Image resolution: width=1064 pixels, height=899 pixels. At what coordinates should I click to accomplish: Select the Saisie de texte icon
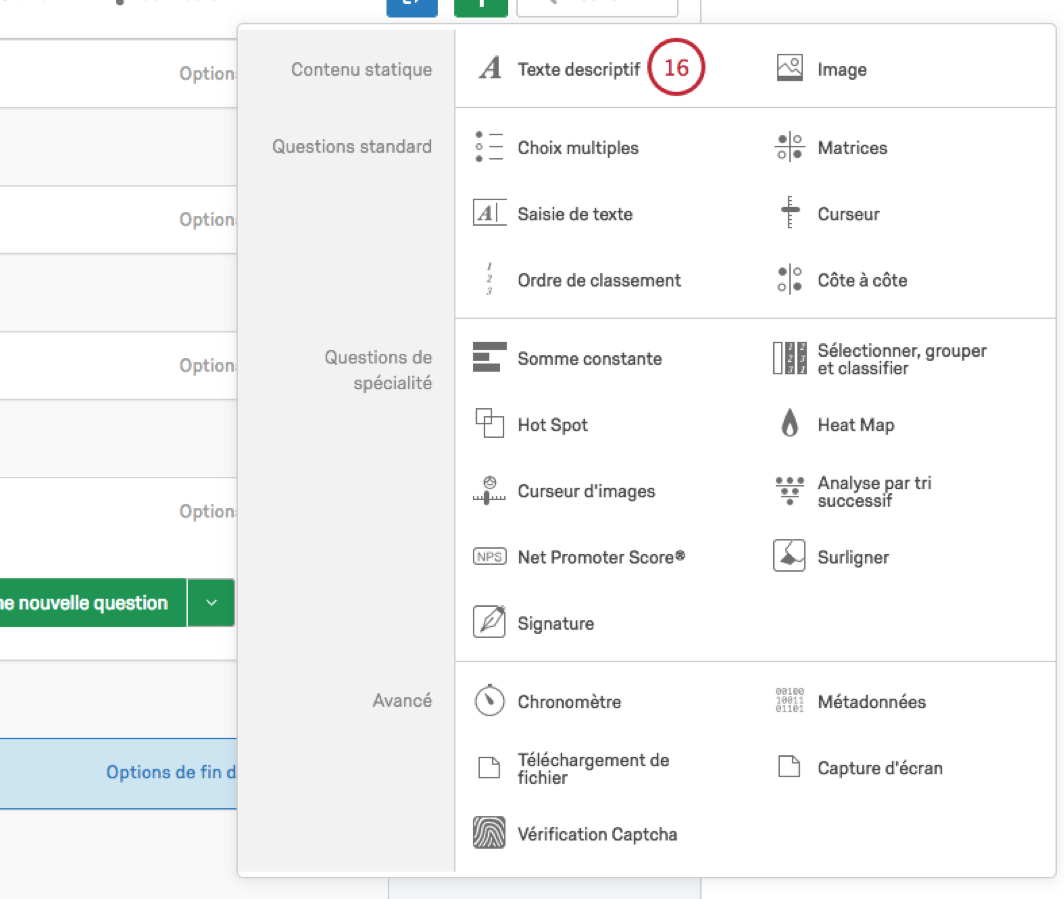tap(489, 213)
